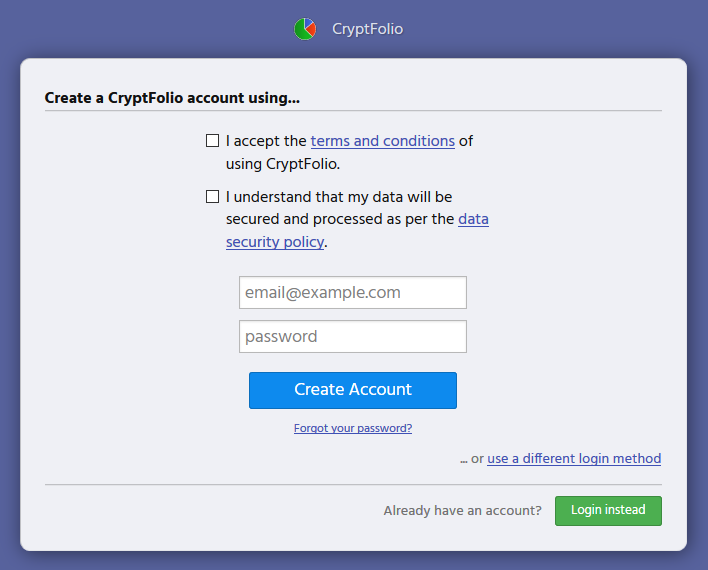Open the terms and conditions link
Viewport: 708px width, 570px height.
382,141
